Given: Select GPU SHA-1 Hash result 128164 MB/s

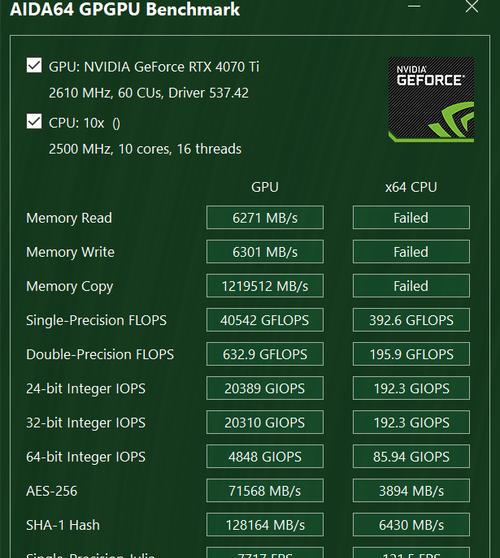Looking at the screenshot, I should pyautogui.click(x=265, y=525).
